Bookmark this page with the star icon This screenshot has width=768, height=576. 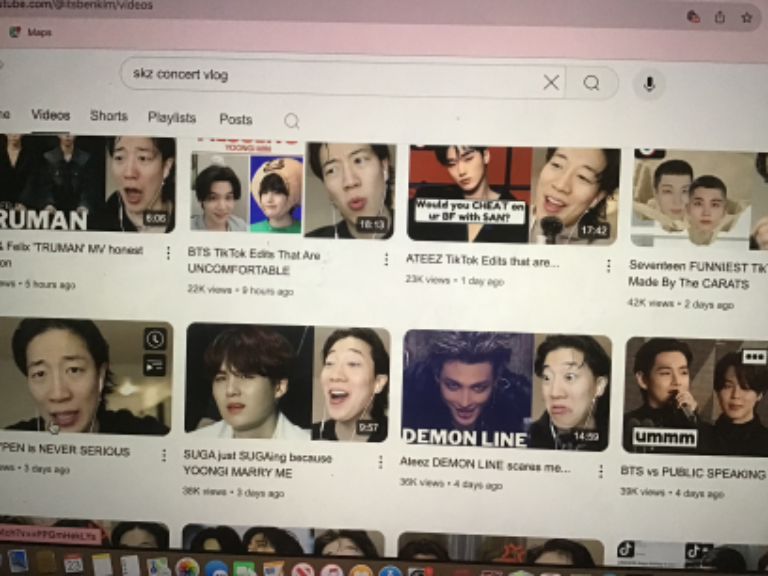pyautogui.click(x=746, y=18)
